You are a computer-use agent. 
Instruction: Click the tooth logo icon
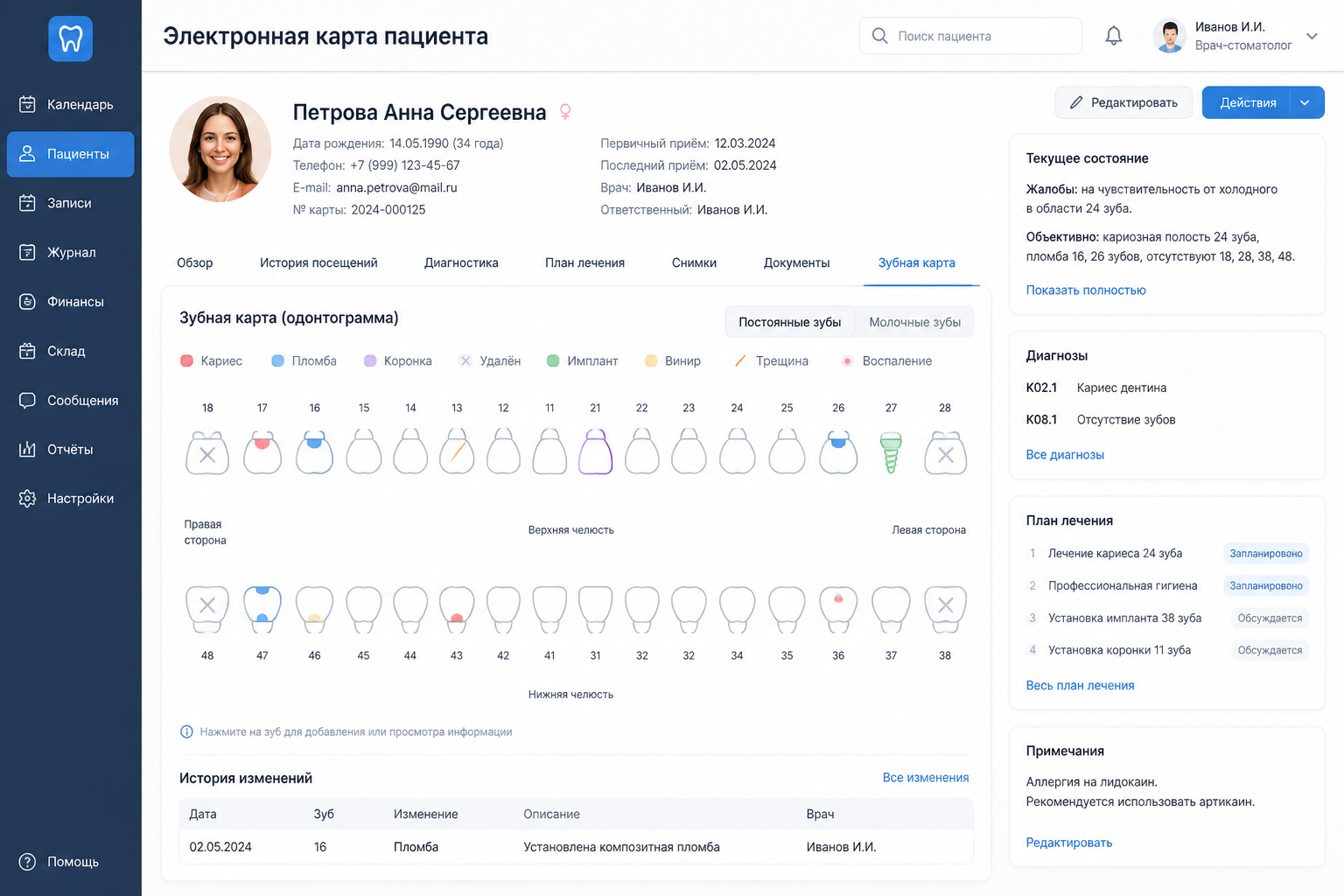coord(71,38)
